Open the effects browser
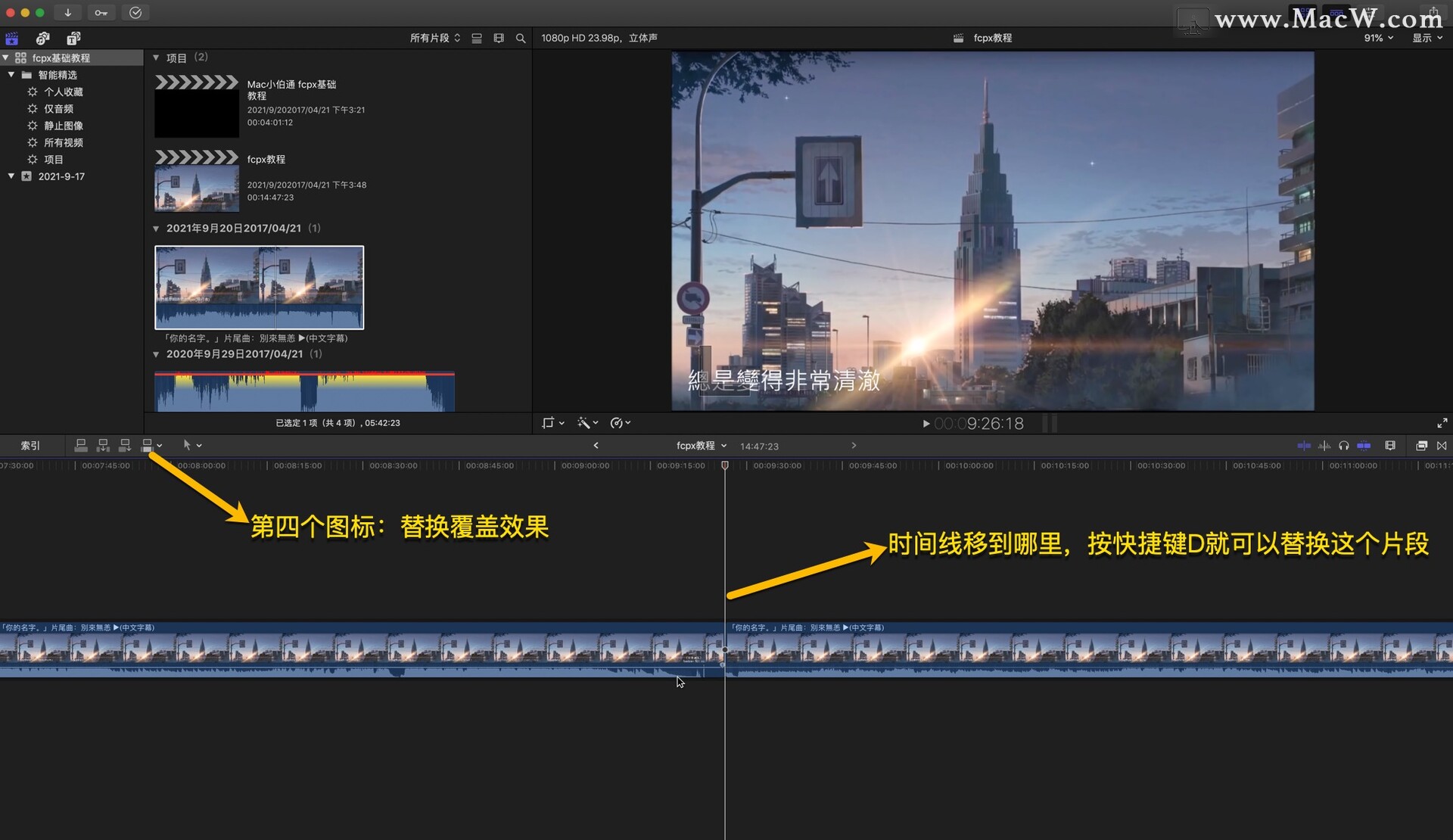Screen dimensions: 1453x840 point(1421,446)
